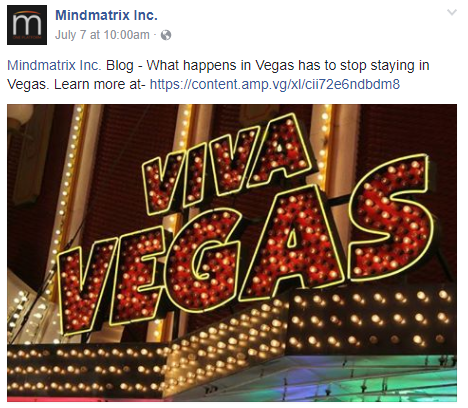This screenshot has height=408, width=468.
Task: Click the Mindmatrix Inc. mention in post text
Action: [x=54, y=65]
